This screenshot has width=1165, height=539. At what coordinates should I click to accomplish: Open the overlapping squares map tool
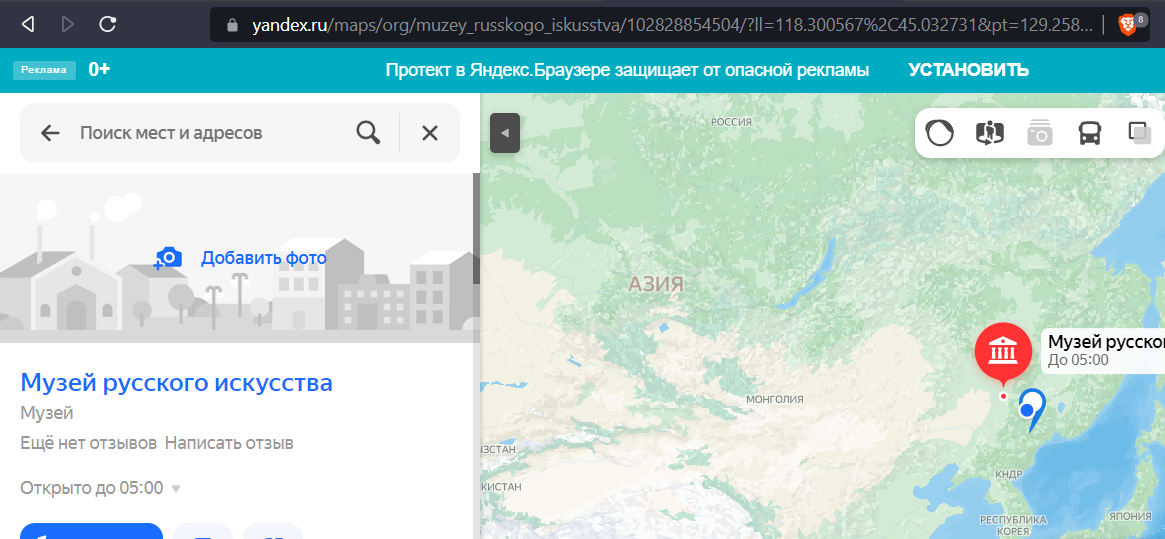(1139, 133)
